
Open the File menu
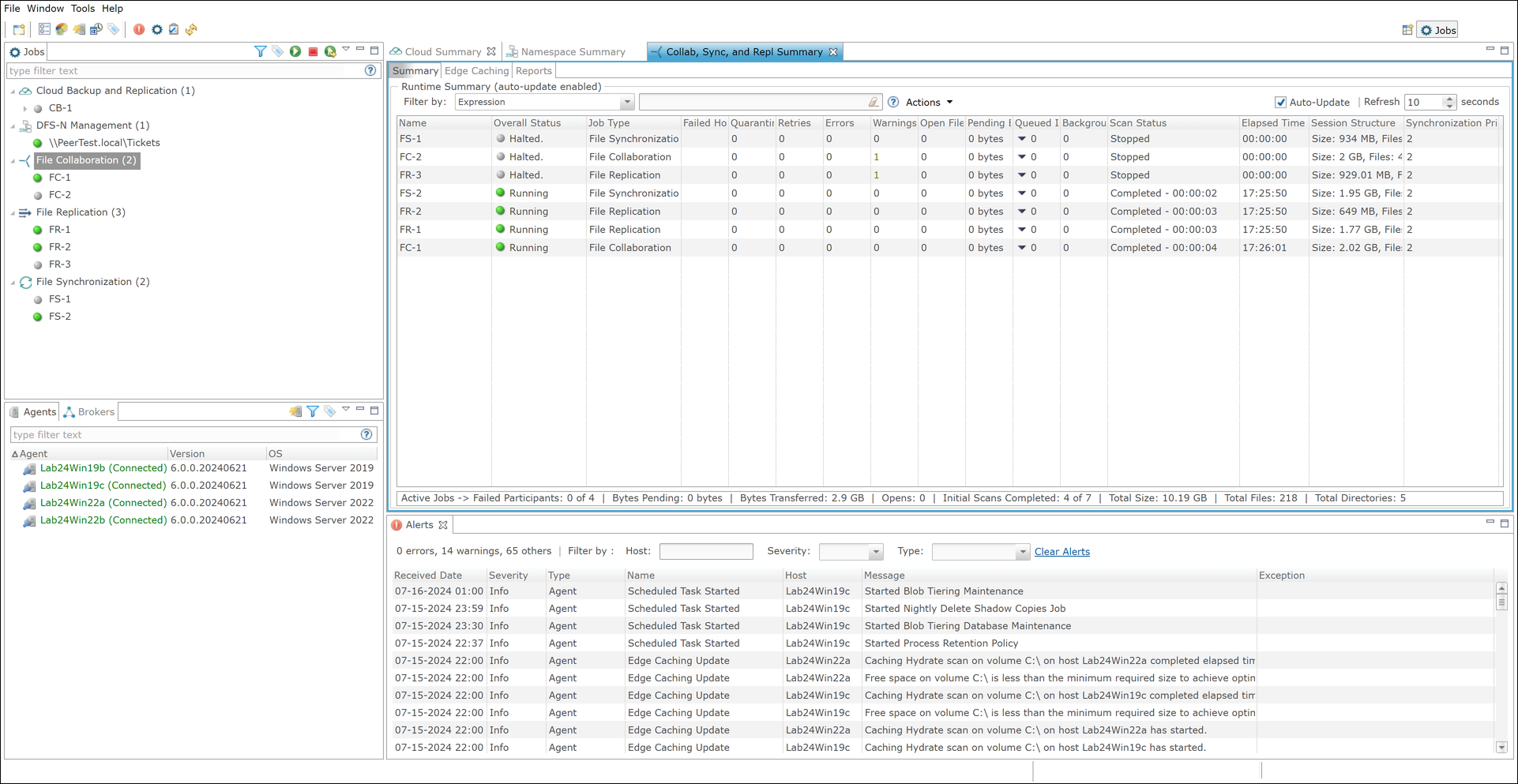(x=12, y=9)
